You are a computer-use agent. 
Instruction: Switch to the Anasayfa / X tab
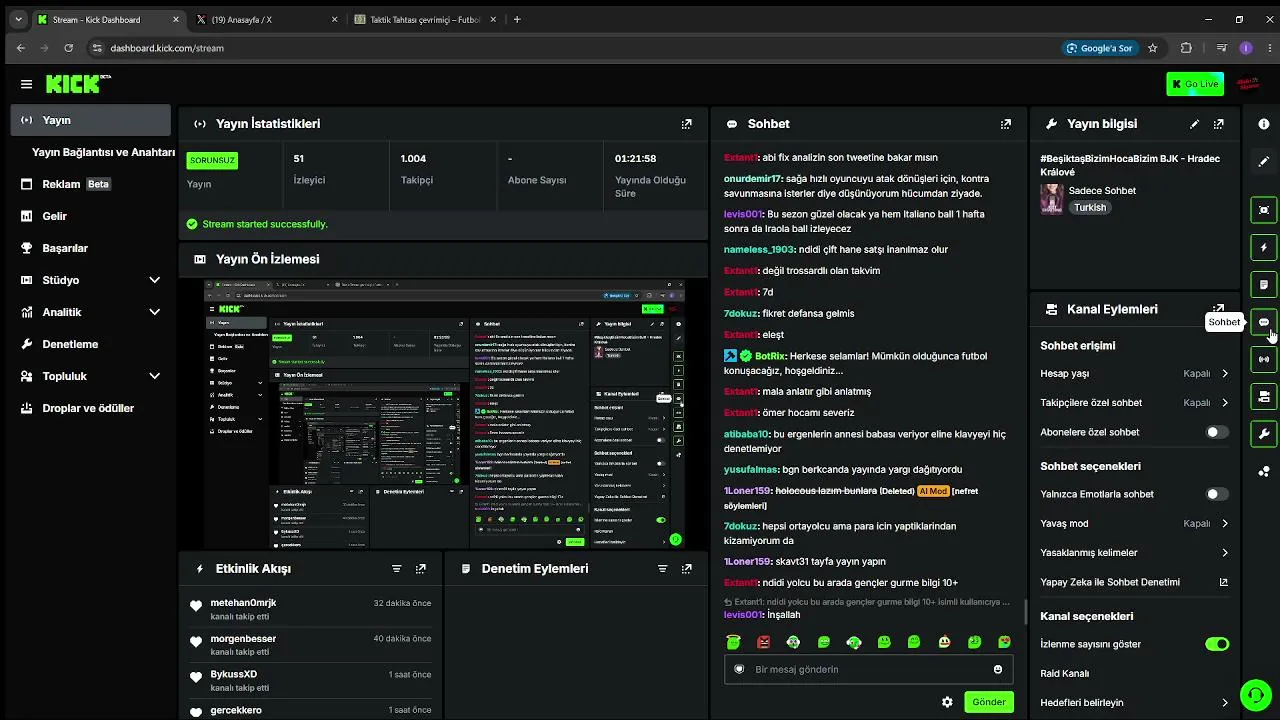(x=265, y=19)
